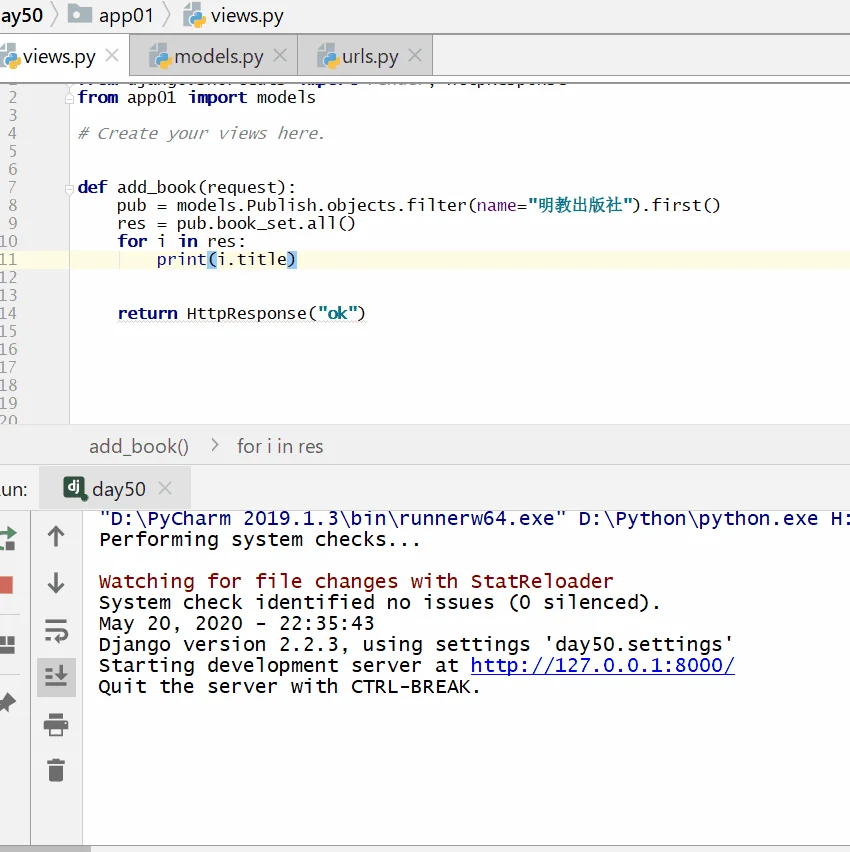Switch to the urls.py editor tab

[x=365, y=56]
